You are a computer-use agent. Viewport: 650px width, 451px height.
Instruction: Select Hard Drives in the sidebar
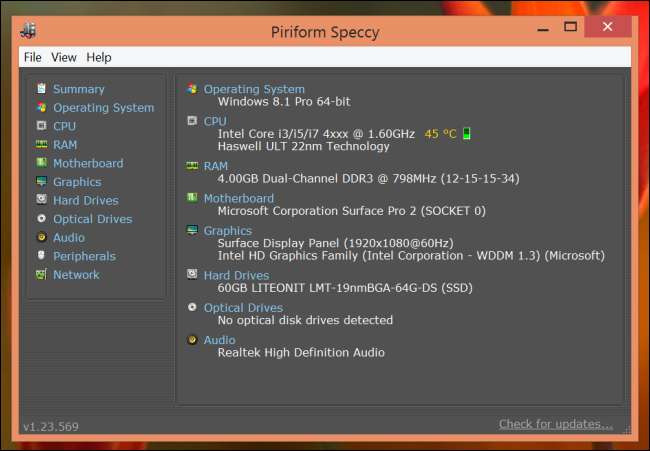85,200
